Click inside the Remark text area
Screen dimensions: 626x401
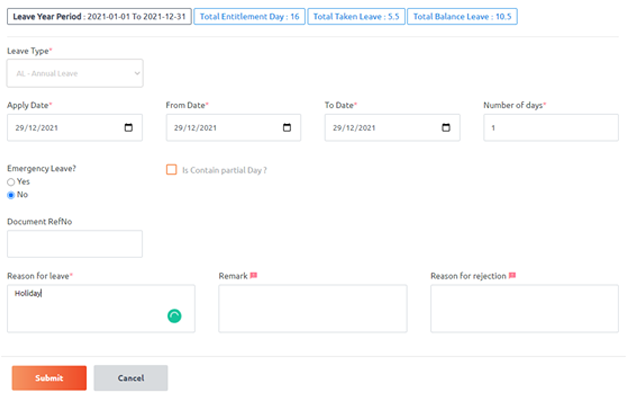(312, 308)
